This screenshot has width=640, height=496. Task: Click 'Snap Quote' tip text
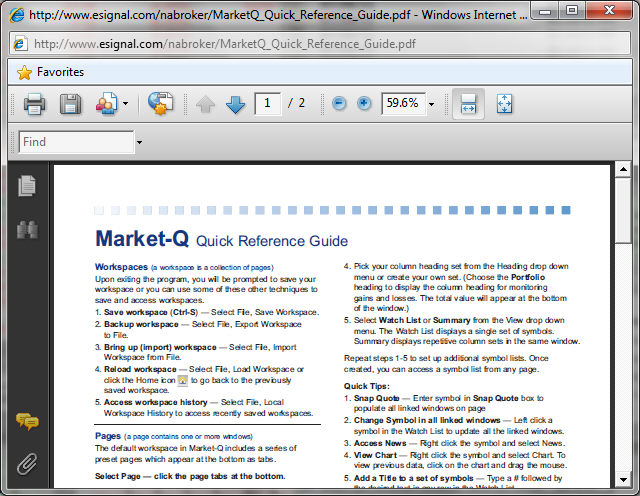coord(376,398)
